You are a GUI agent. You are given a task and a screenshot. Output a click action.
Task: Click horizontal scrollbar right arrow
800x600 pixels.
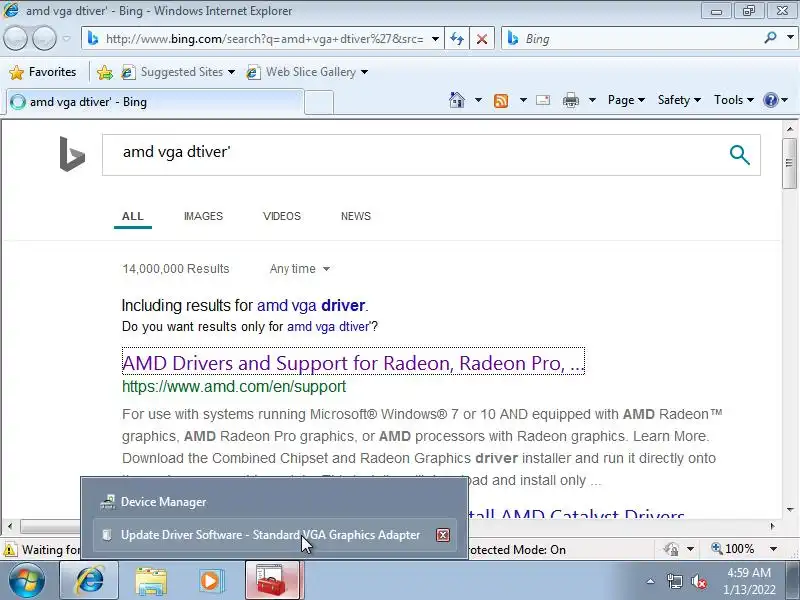[772, 526]
